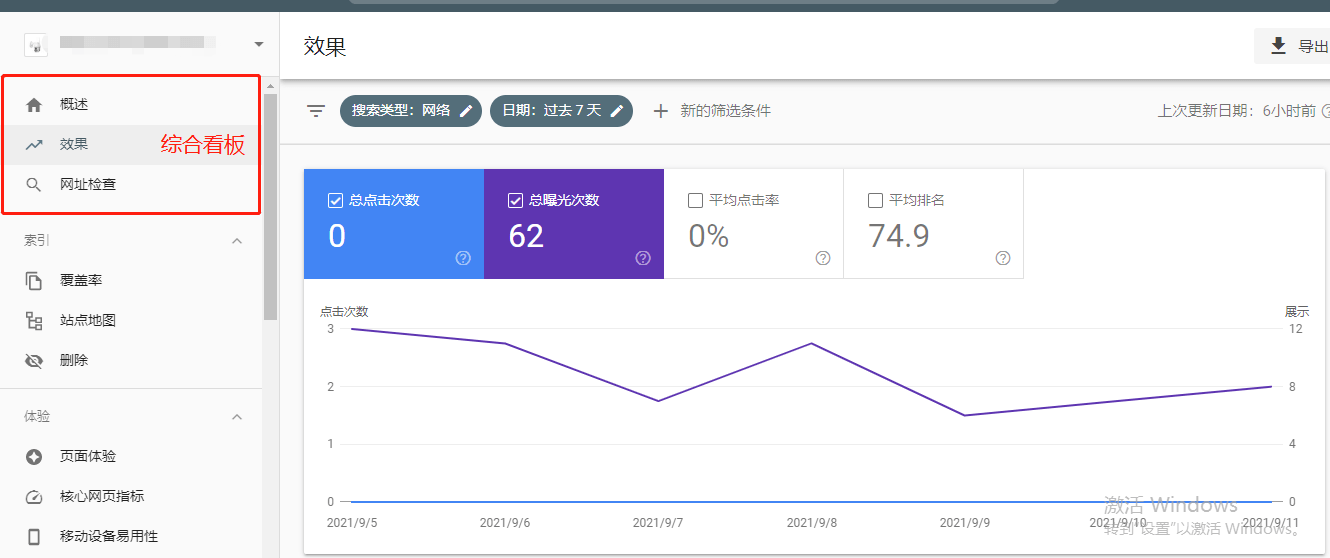Open the property selector dropdown arrow
Image resolution: width=1330 pixels, height=558 pixels.
259,44
